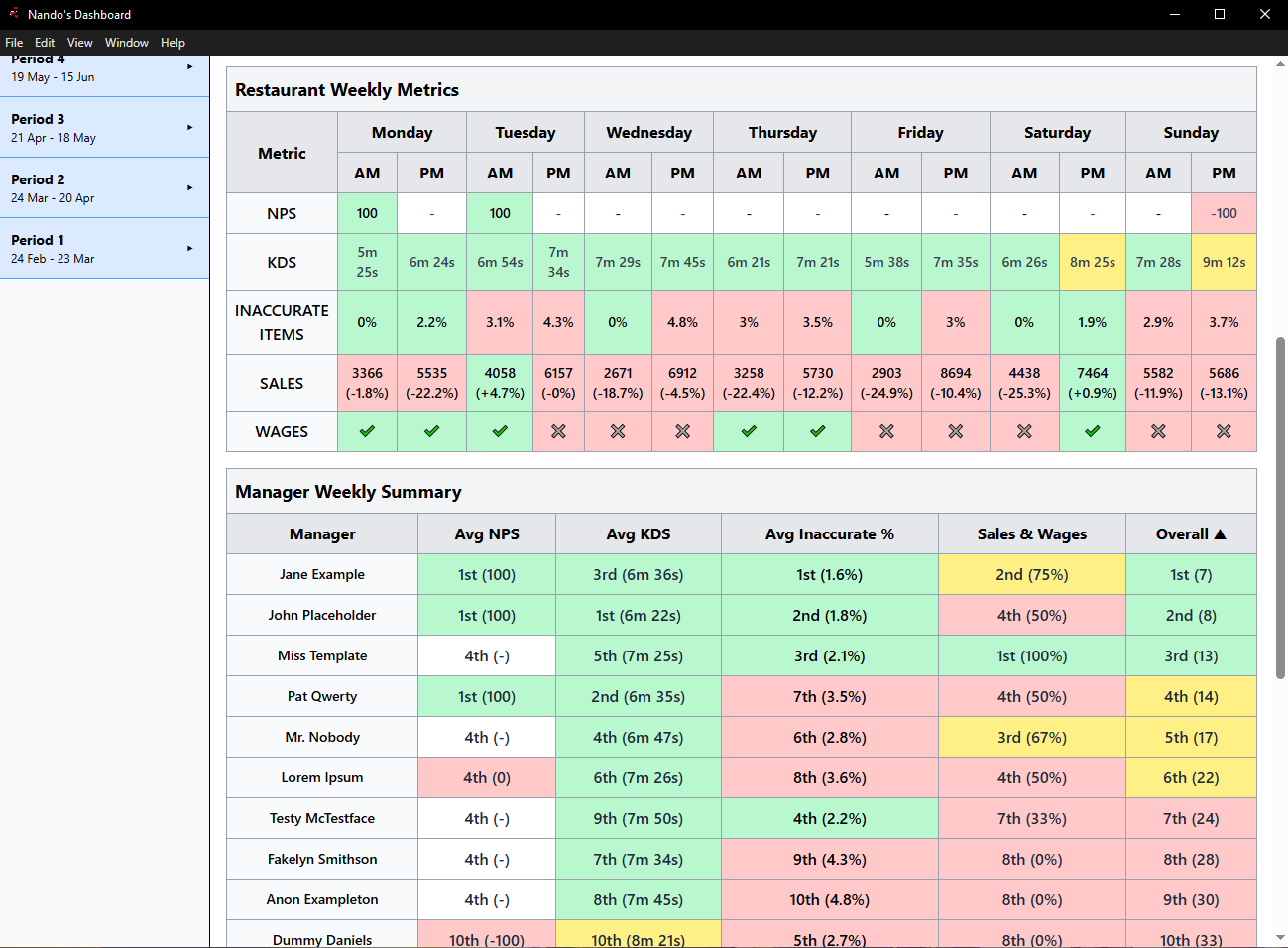Image resolution: width=1288 pixels, height=948 pixels.
Task: Click the Saturday PM wages green checkmark
Action: pos(1092,431)
